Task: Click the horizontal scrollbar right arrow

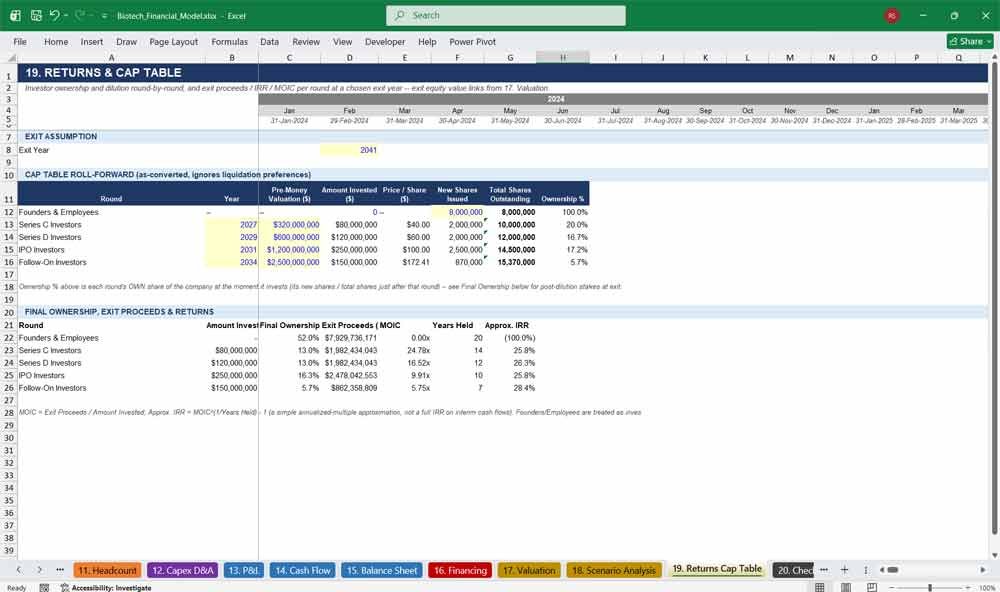Action: (x=983, y=570)
